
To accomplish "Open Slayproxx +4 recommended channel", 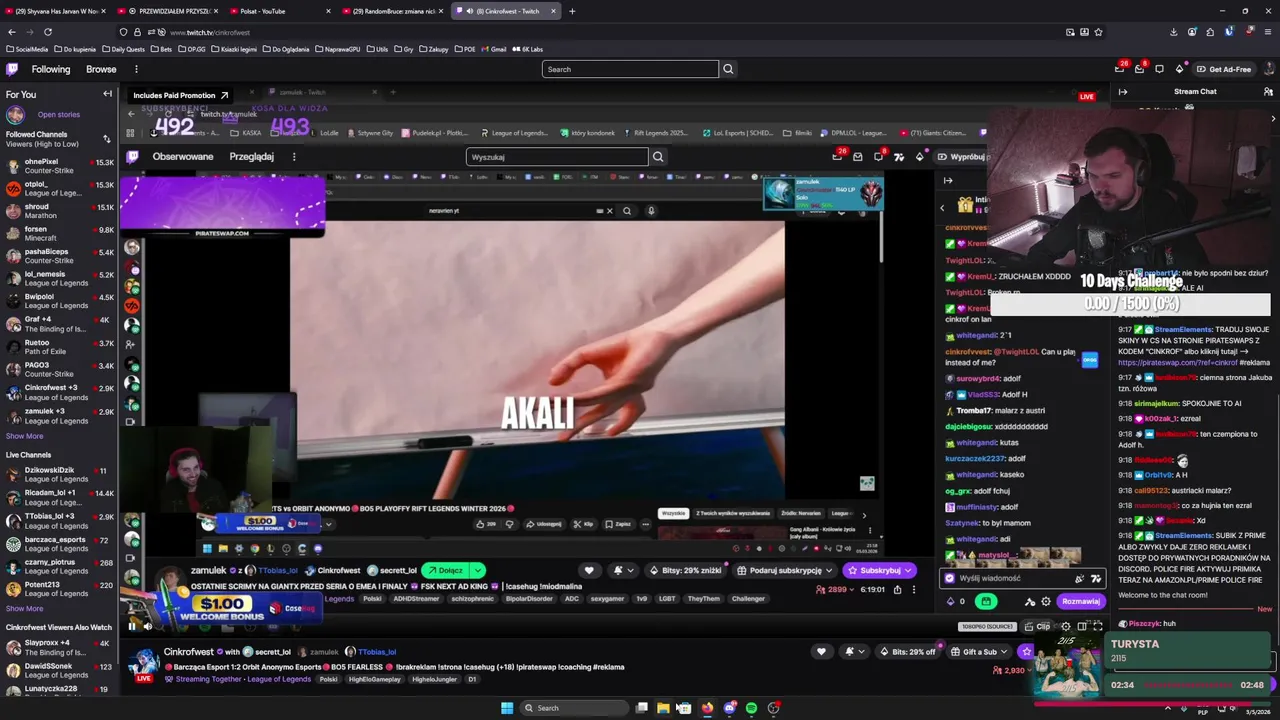I will [59, 647].
